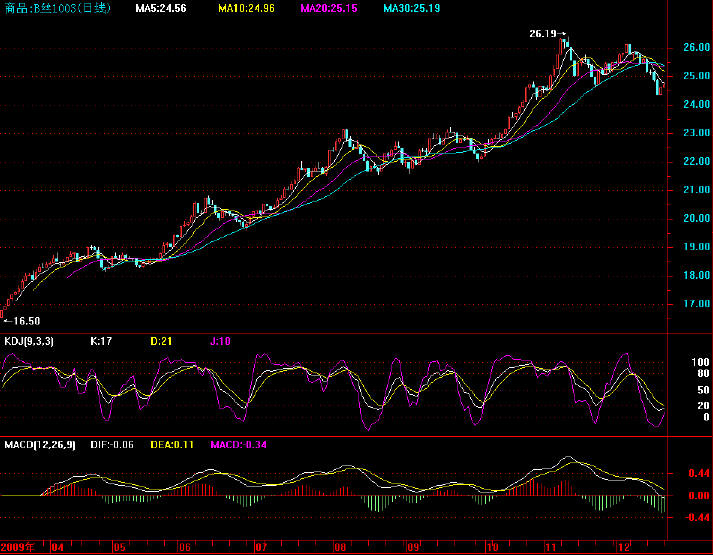
Task: Click the MA5:24.56 moving average label
Action: click(163, 9)
